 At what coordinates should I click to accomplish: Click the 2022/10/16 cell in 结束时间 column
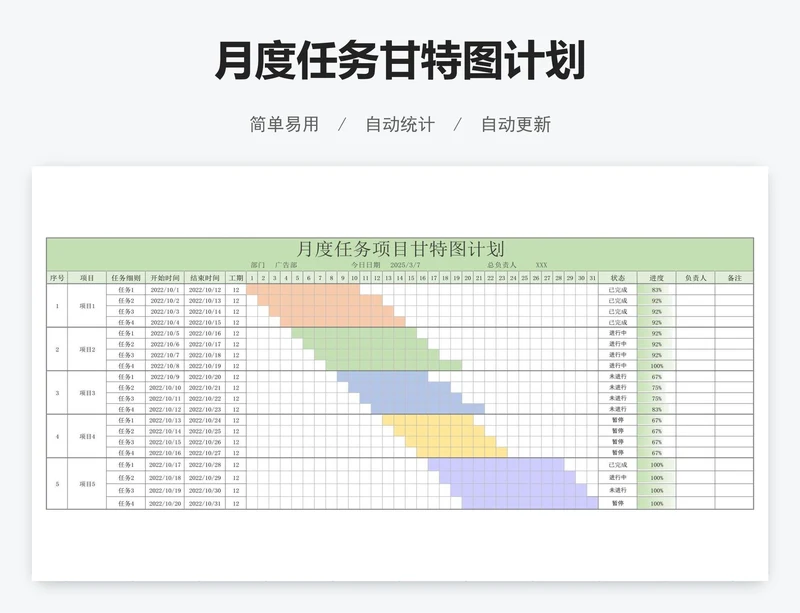pos(205,333)
